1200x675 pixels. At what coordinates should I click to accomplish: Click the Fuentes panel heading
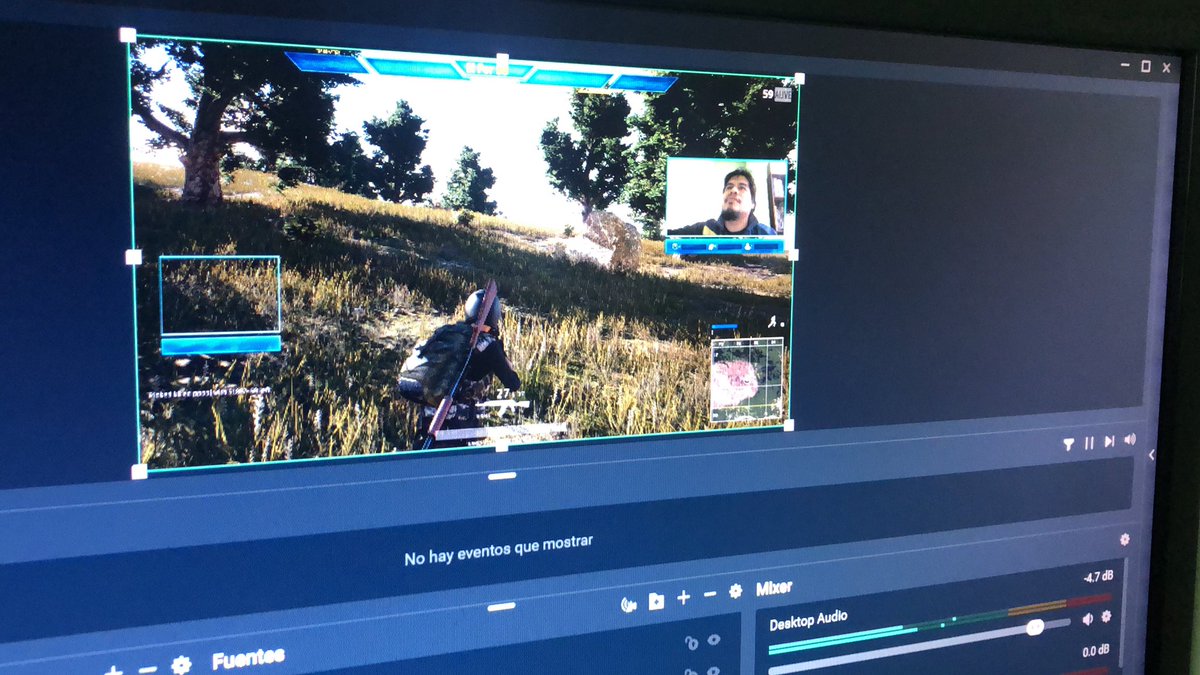click(248, 659)
